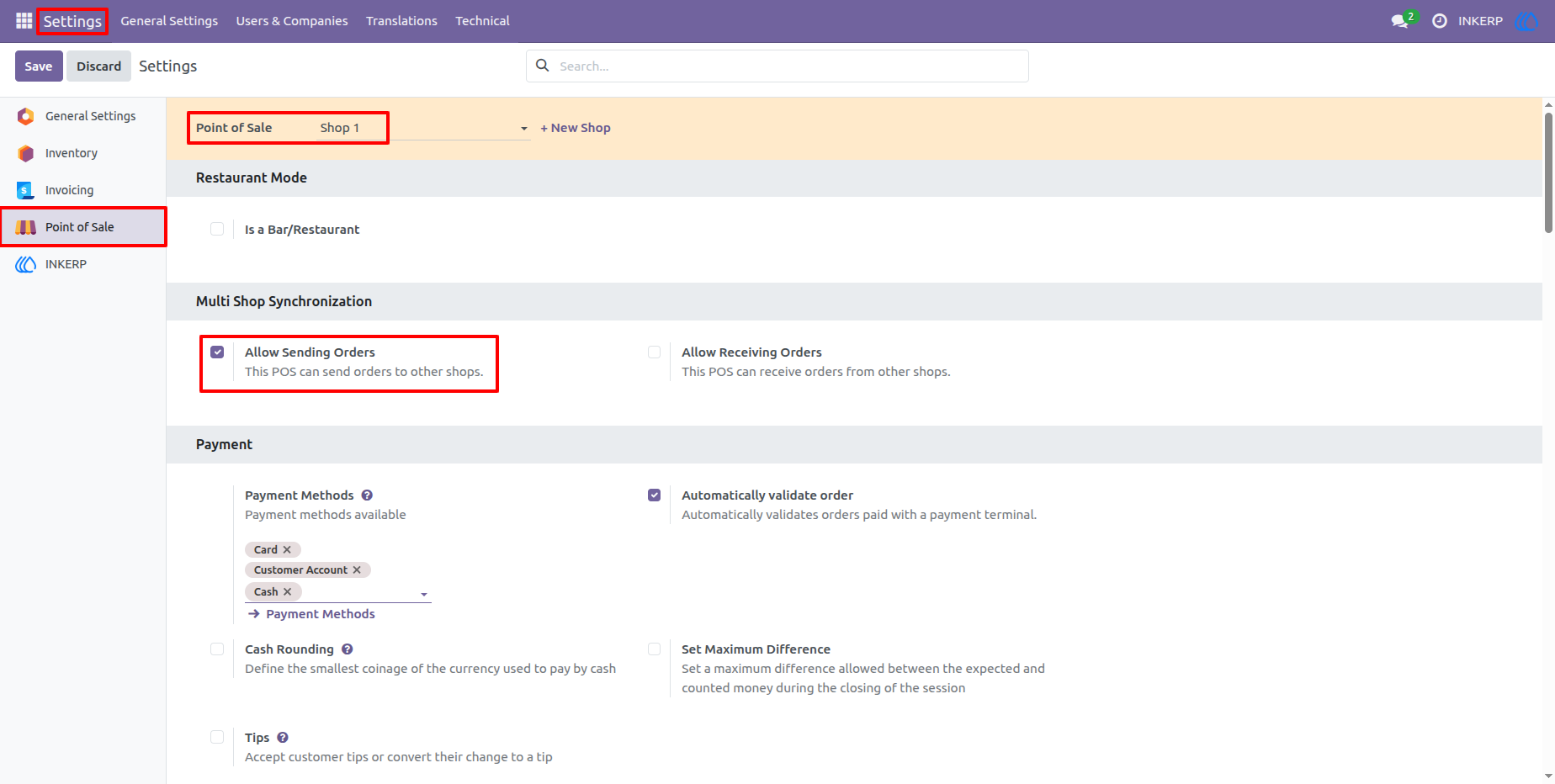The height and width of the screenshot is (784, 1555).
Task: Enable the Tips checkbox
Action: click(217, 737)
